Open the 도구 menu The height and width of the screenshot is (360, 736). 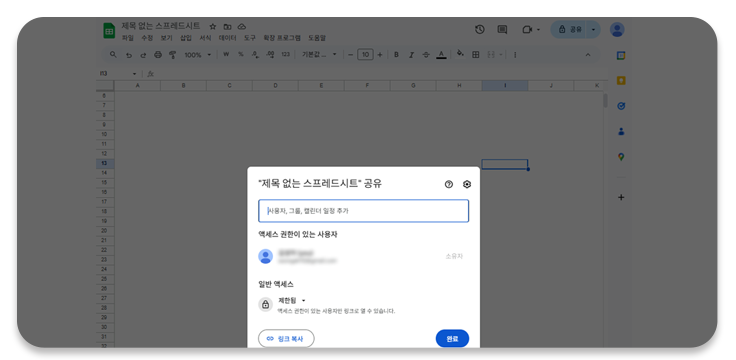[x=249, y=38]
